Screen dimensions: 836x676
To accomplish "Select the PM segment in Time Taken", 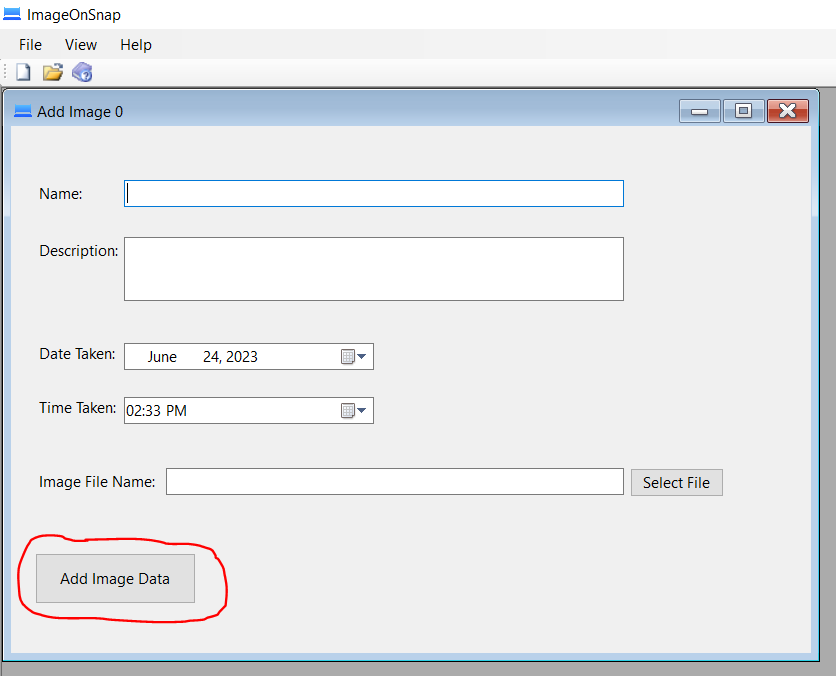I will (x=176, y=411).
